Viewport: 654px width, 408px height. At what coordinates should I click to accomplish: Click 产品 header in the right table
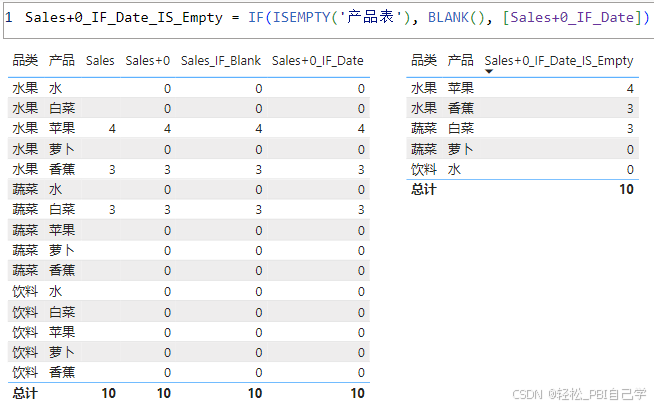click(x=460, y=61)
